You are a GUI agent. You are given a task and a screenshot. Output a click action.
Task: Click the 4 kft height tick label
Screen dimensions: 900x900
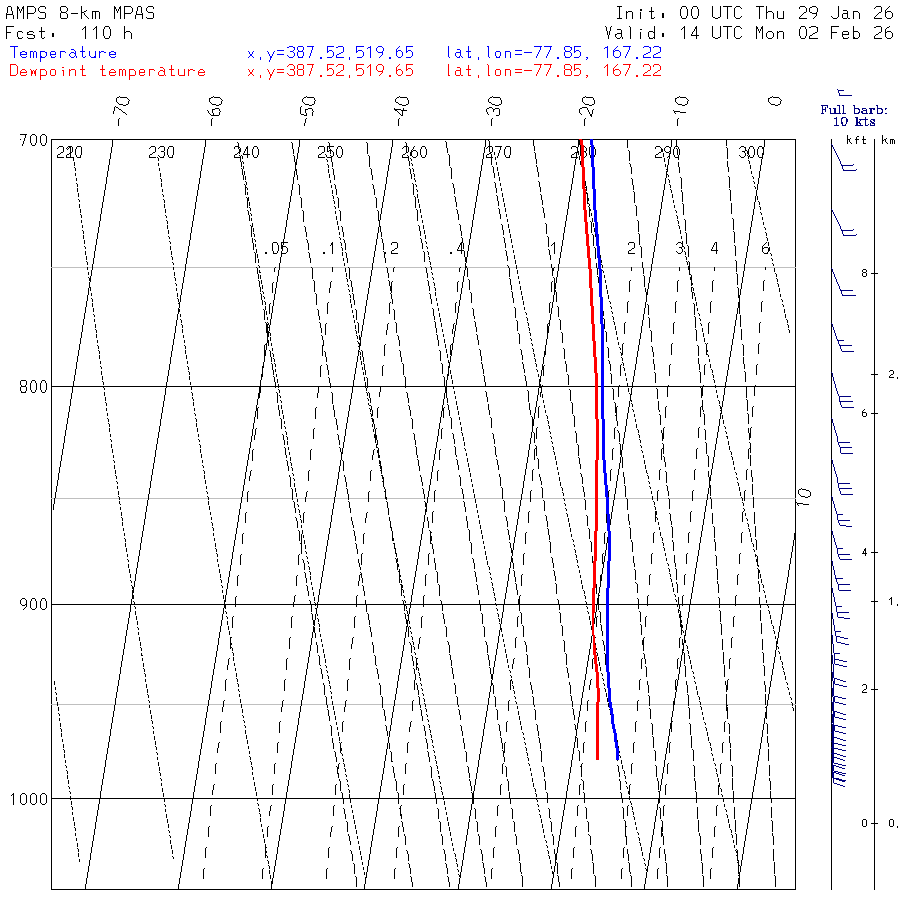[x=864, y=553]
